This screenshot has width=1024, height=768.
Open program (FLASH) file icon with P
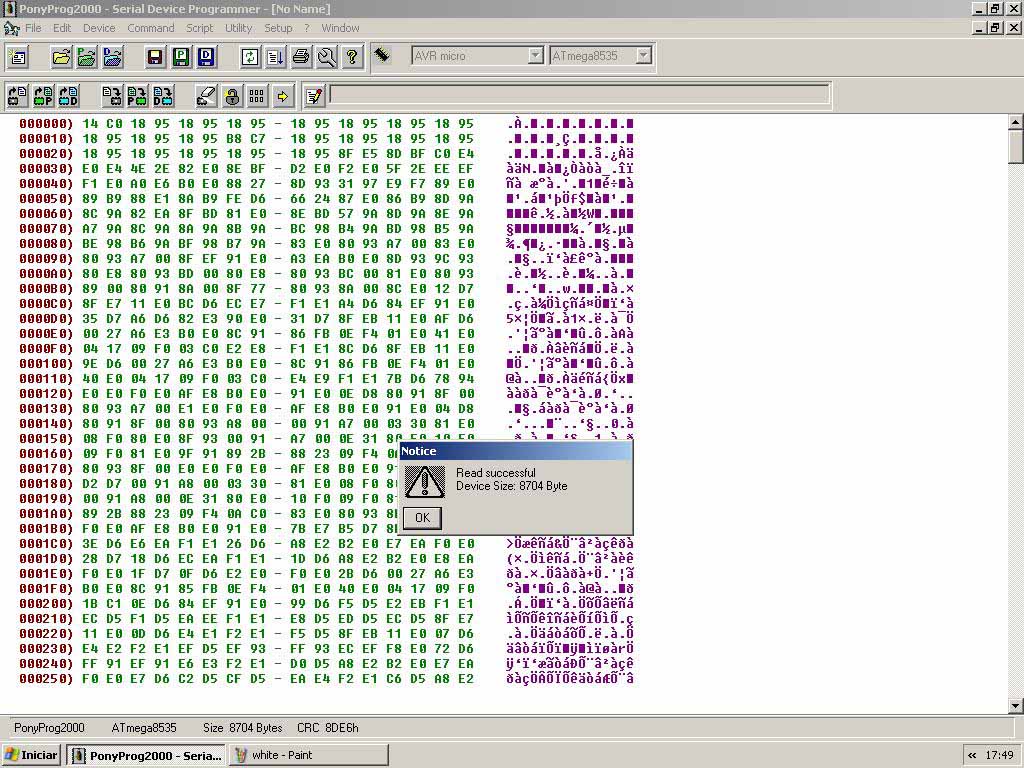[x=86, y=57]
